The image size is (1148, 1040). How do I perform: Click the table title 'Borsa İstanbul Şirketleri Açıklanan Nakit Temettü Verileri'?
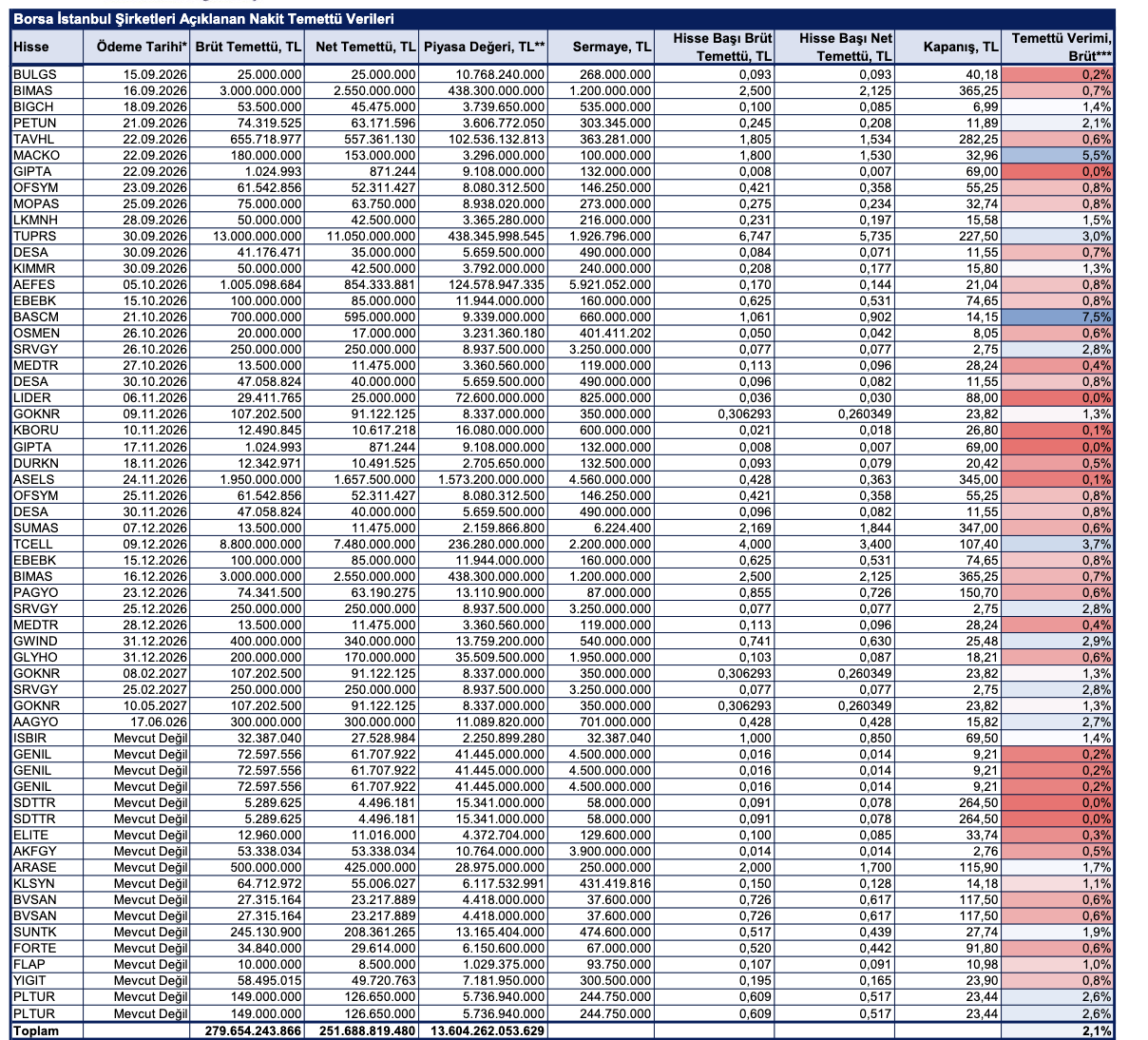tap(203, 19)
